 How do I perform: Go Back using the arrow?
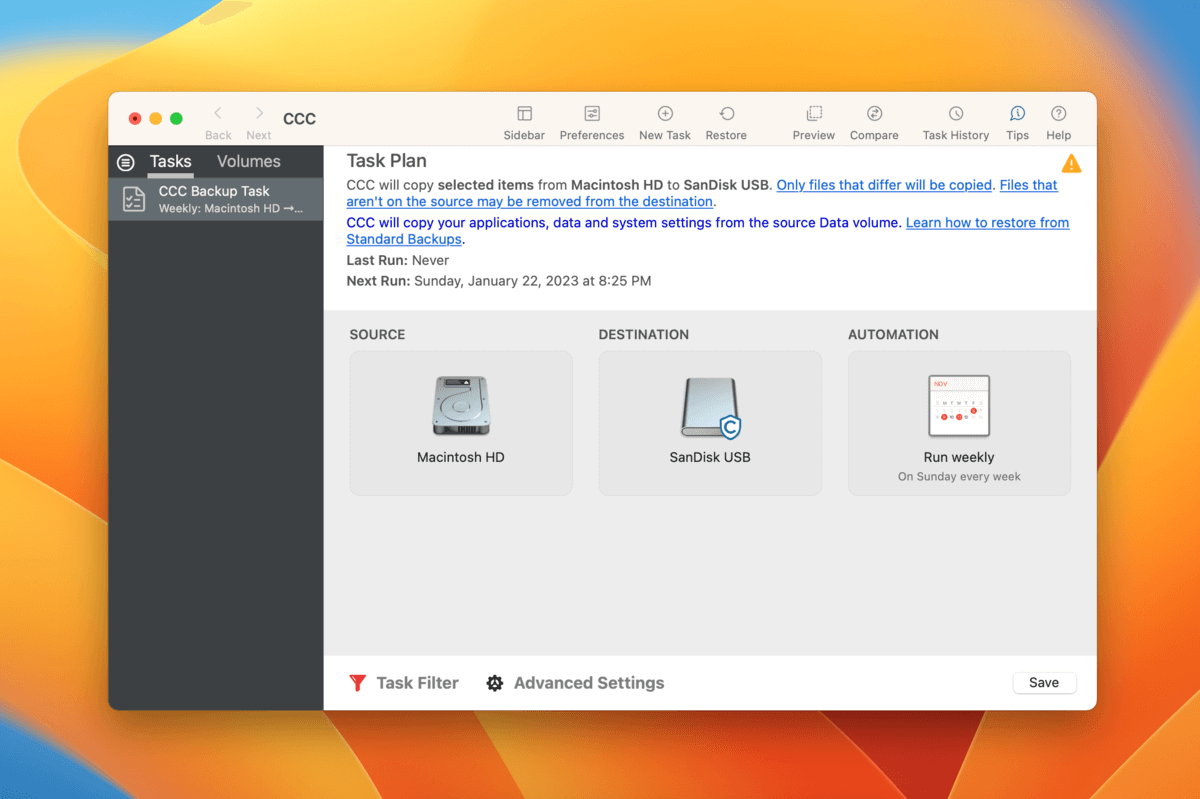(x=218, y=114)
